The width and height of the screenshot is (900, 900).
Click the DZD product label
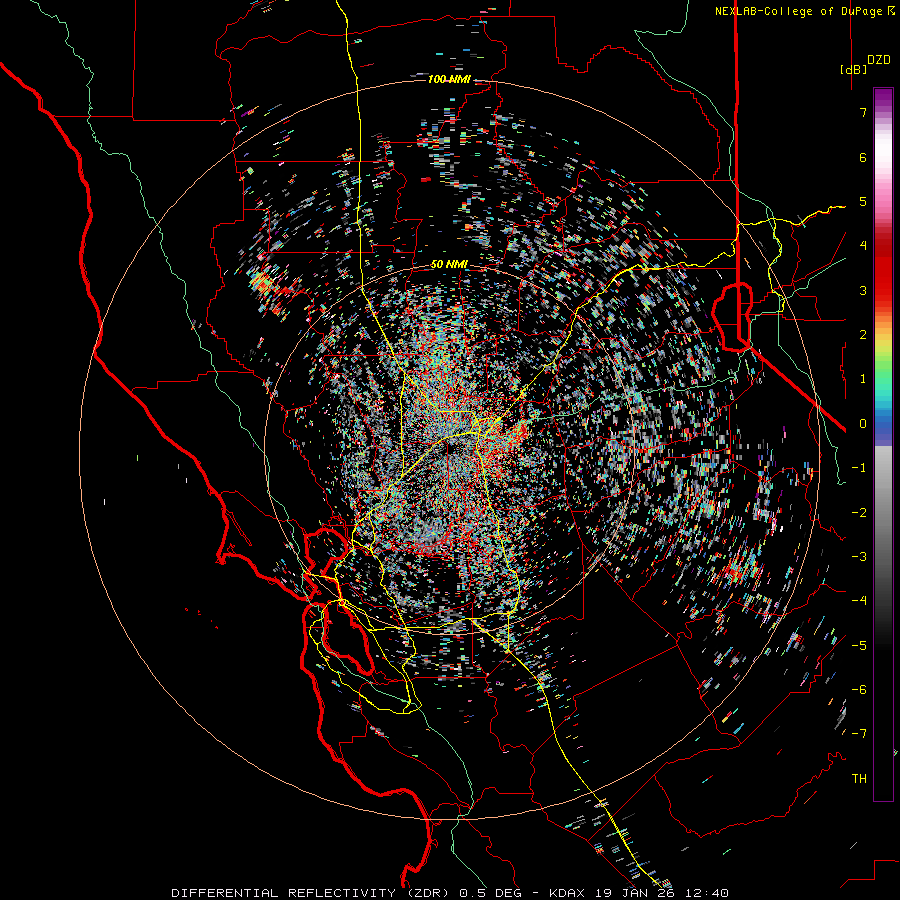pyautogui.click(x=879, y=60)
